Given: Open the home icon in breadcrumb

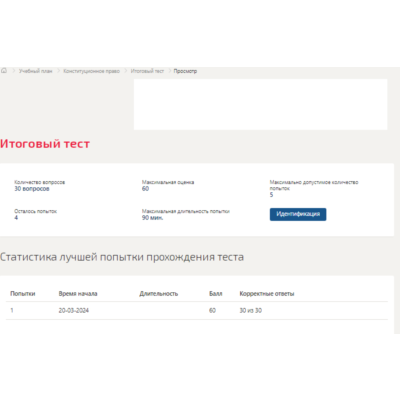Looking at the screenshot, I should point(4,71).
